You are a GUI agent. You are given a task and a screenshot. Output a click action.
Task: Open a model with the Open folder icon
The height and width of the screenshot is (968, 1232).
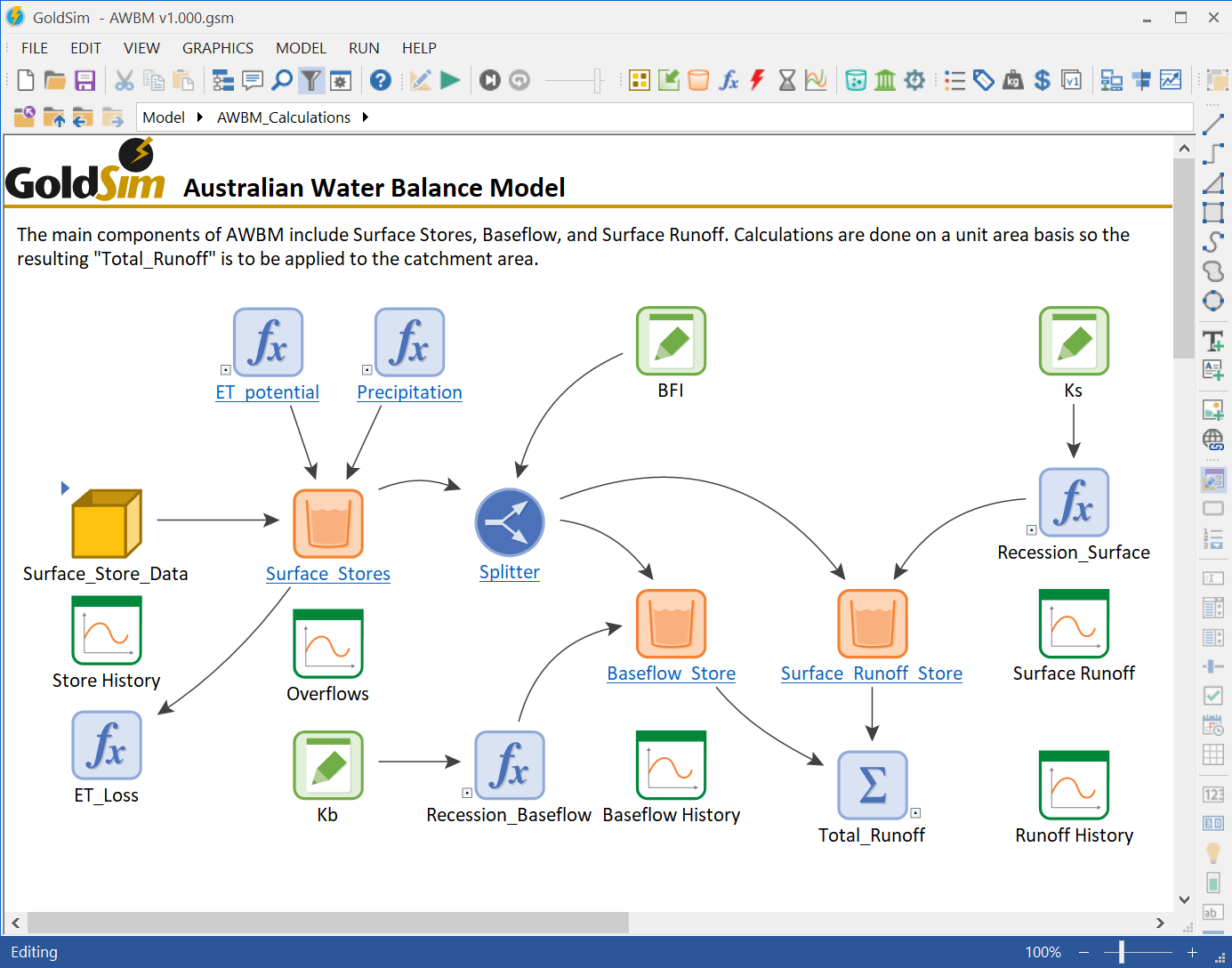[55, 80]
